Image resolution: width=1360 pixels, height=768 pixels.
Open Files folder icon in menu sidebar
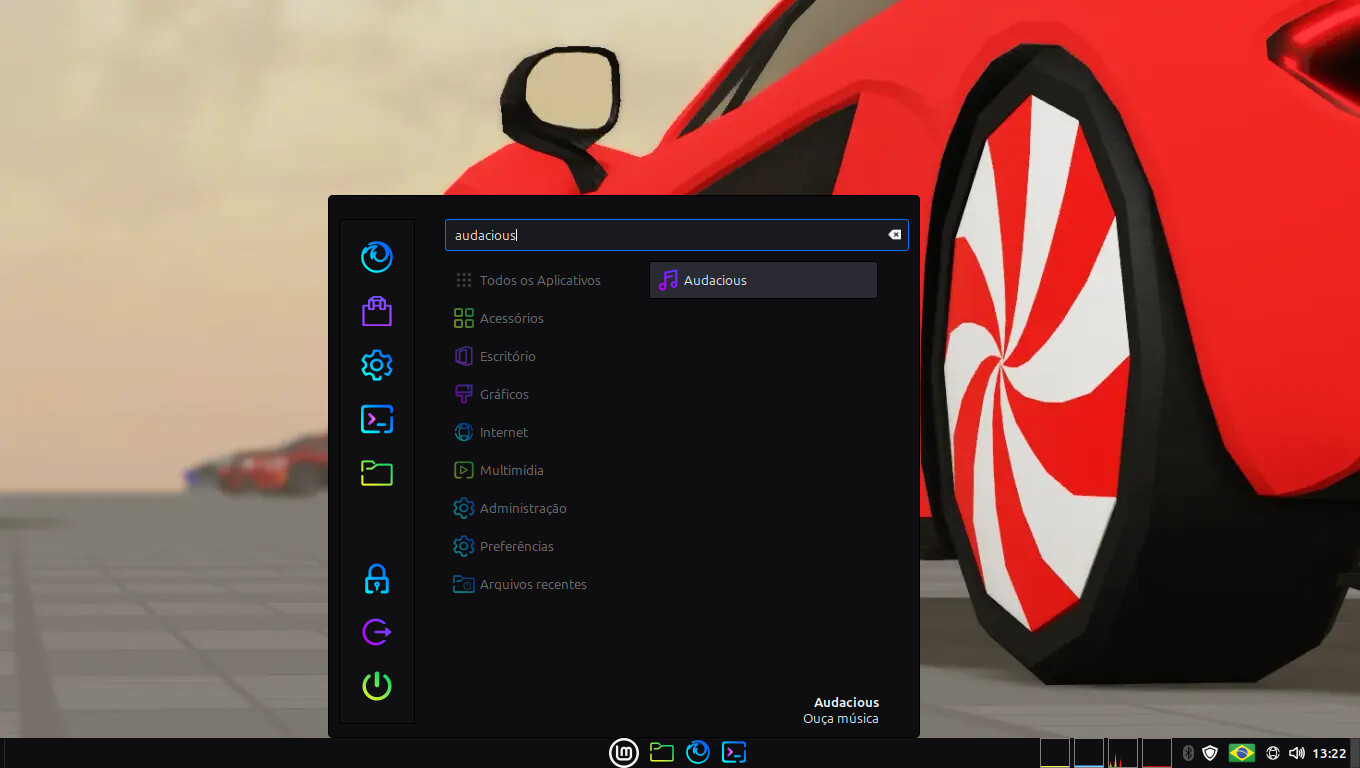(x=377, y=473)
